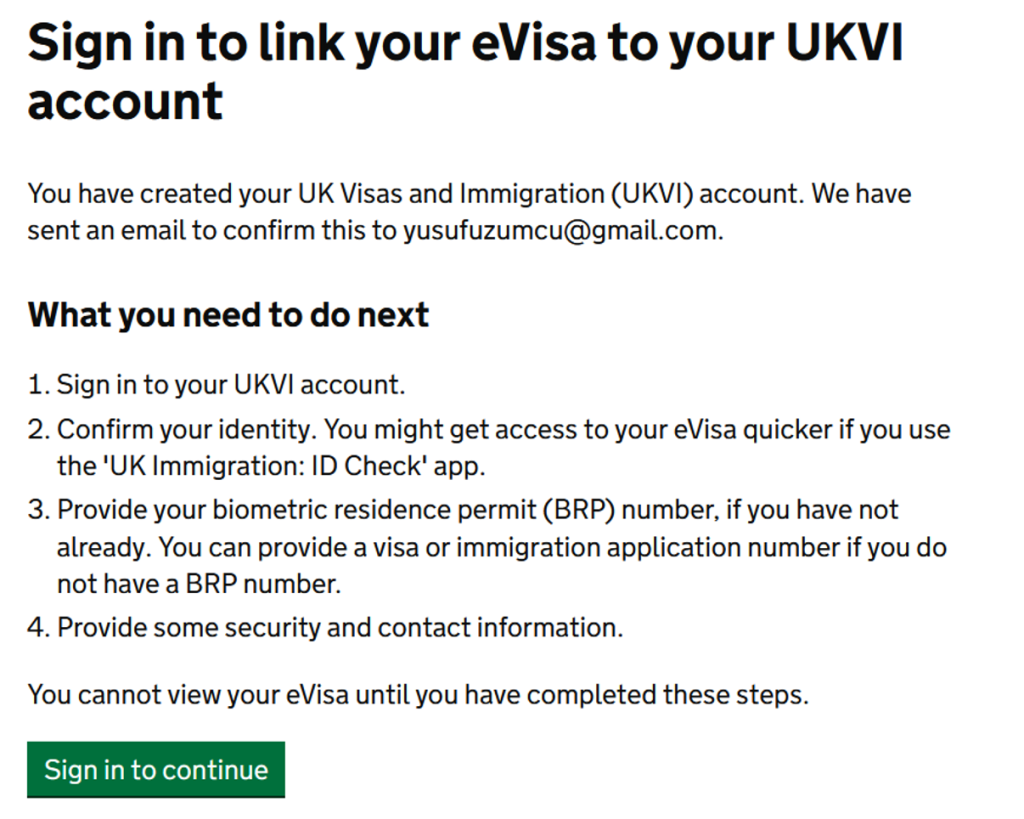Click the 'You cannot view your eVisa' sentence
This screenshot has height=819, width=1024.
417,694
